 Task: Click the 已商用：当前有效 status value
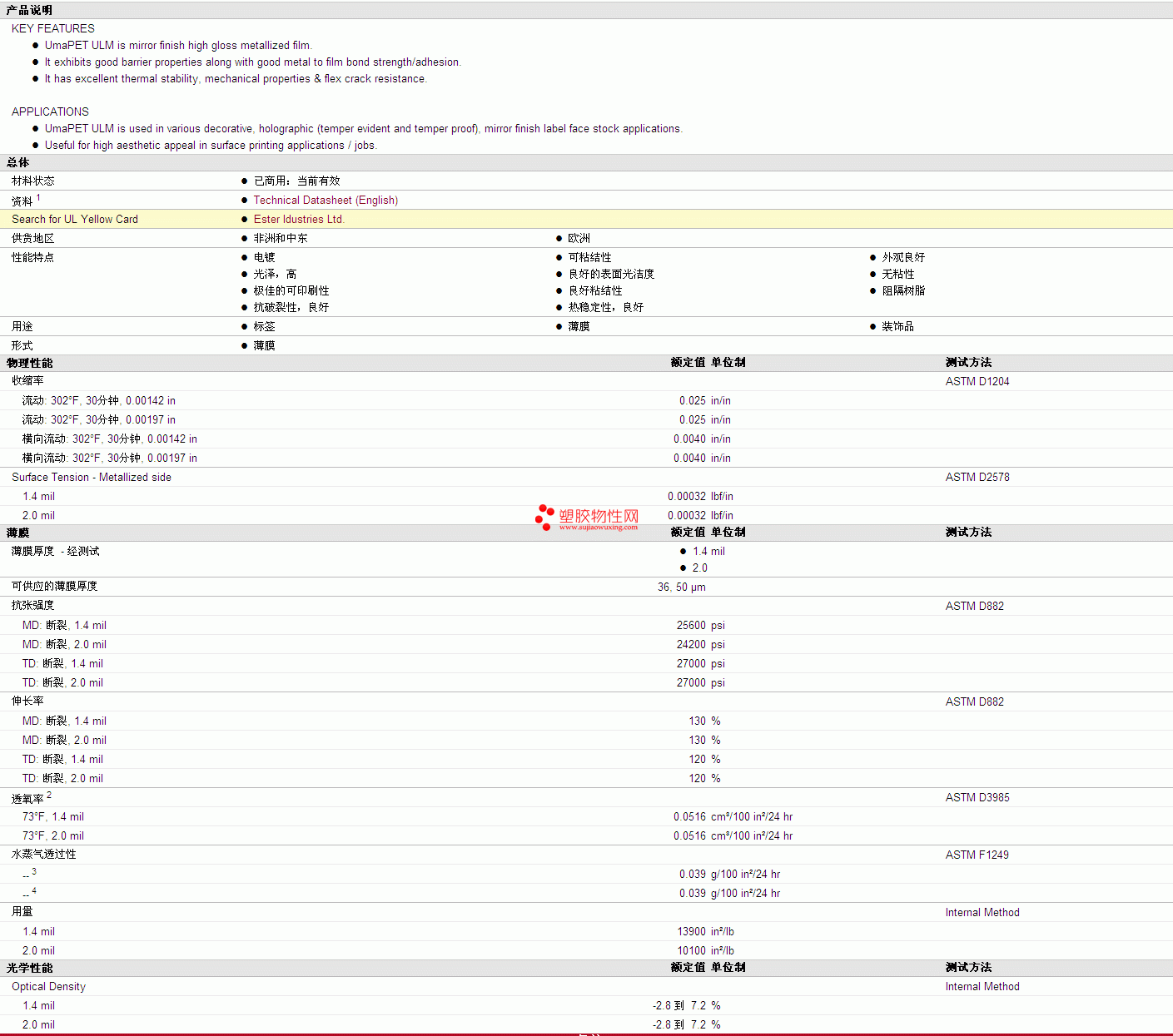click(297, 181)
